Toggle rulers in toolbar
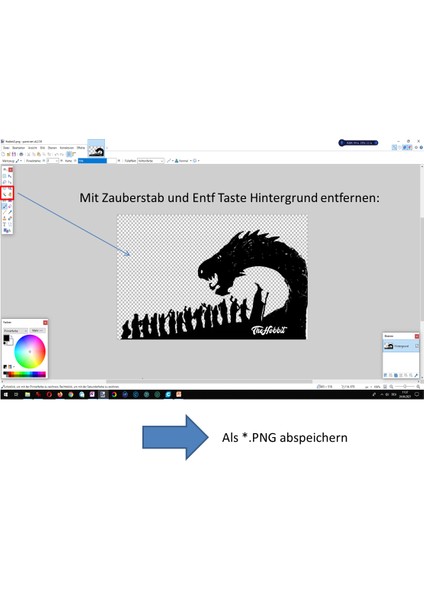Screen dimensions: 424x600 [74, 154]
